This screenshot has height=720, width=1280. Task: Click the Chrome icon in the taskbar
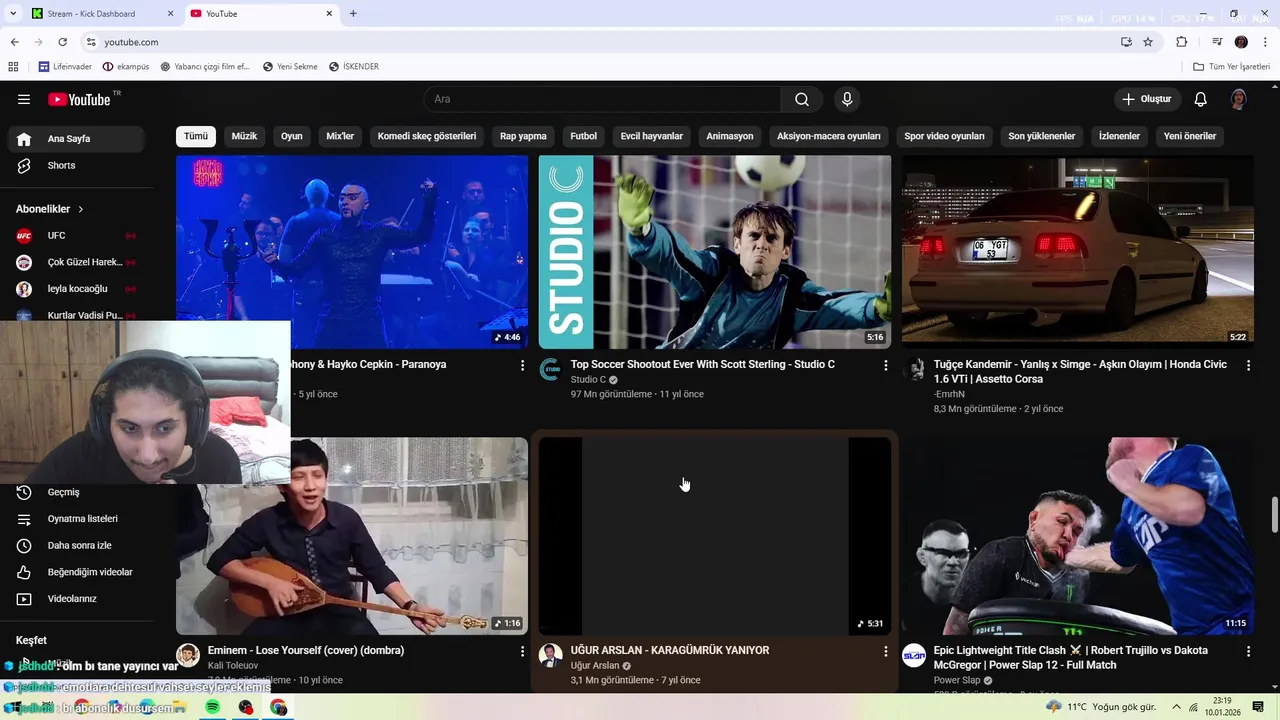tap(279, 707)
